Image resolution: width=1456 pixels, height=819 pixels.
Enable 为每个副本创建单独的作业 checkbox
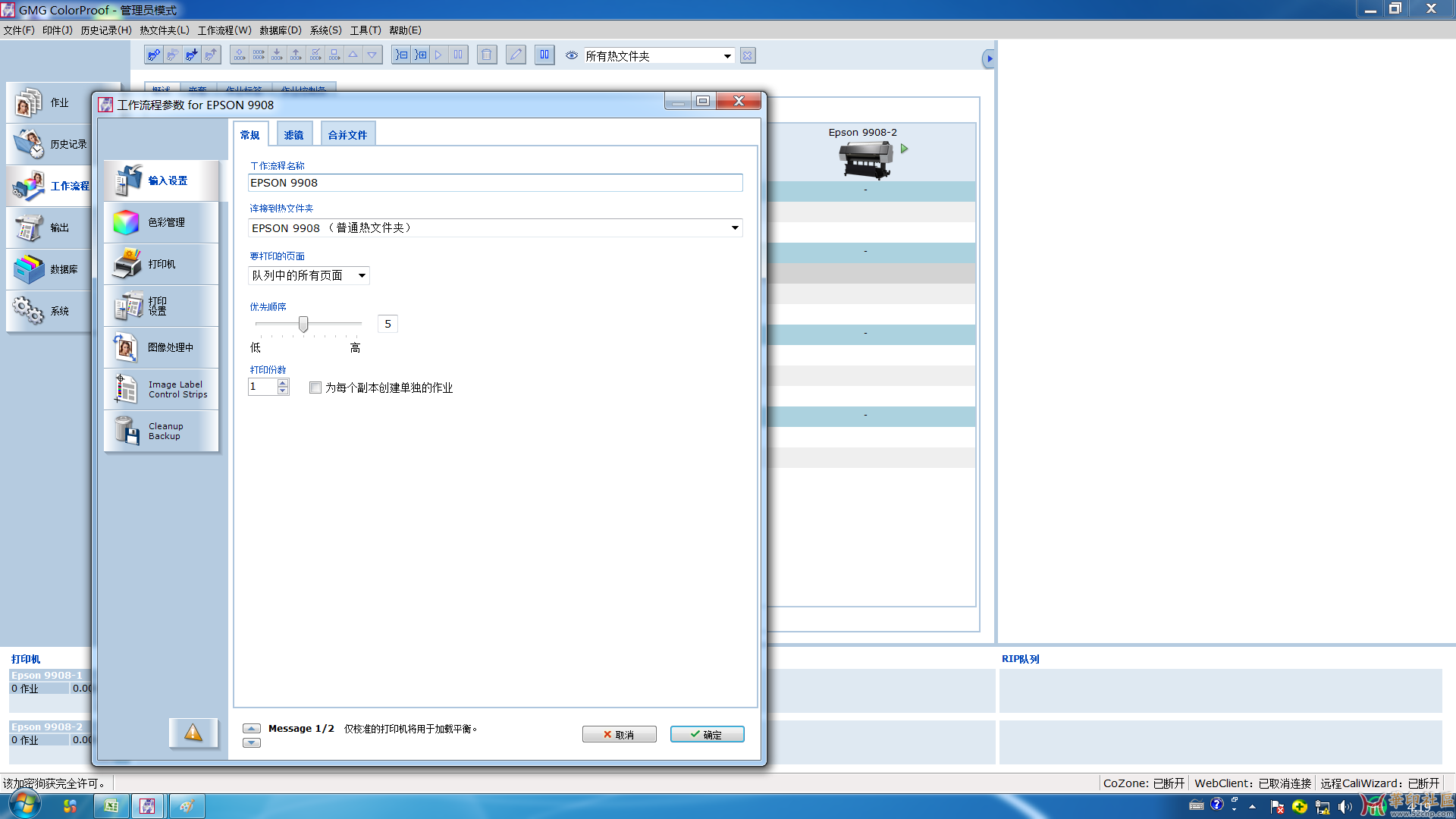[315, 388]
